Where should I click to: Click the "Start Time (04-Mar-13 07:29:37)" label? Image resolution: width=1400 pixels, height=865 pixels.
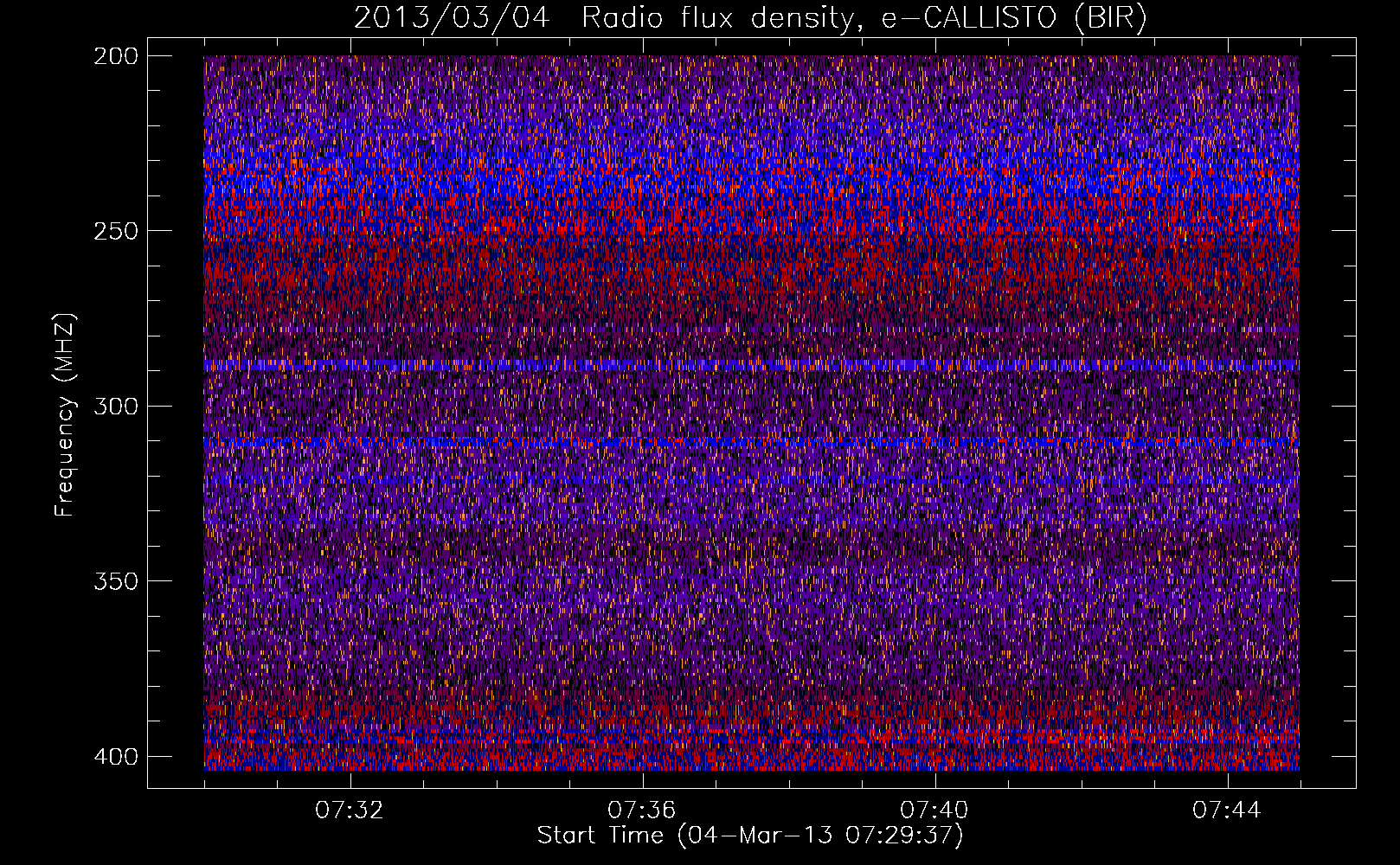click(x=750, y=836)
